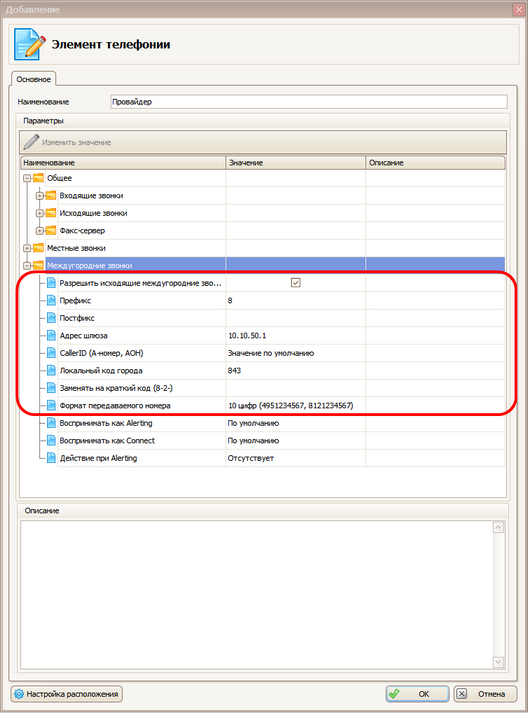Click the Междугородние звонки folder icon
Image resolution: width=528 pixels, height=713 pixels.
[x=38, y=265]
